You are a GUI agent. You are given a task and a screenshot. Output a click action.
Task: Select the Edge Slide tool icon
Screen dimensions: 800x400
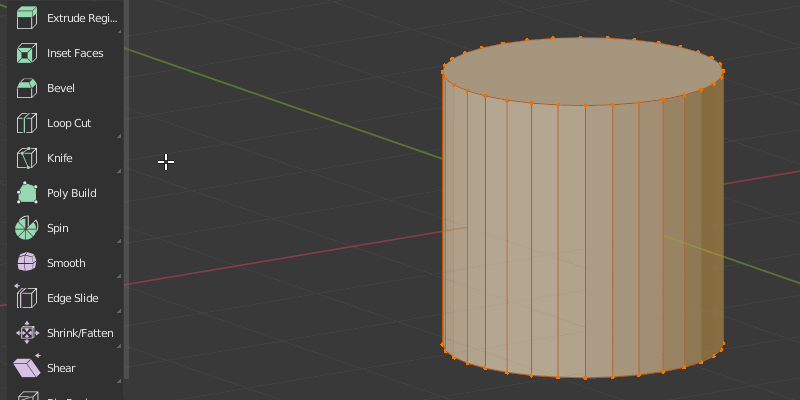click(27, 298)
